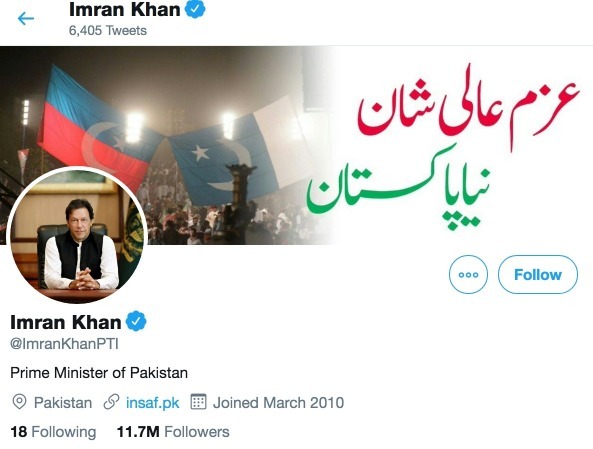Follow Imran Khan's account

click(538, 274)
